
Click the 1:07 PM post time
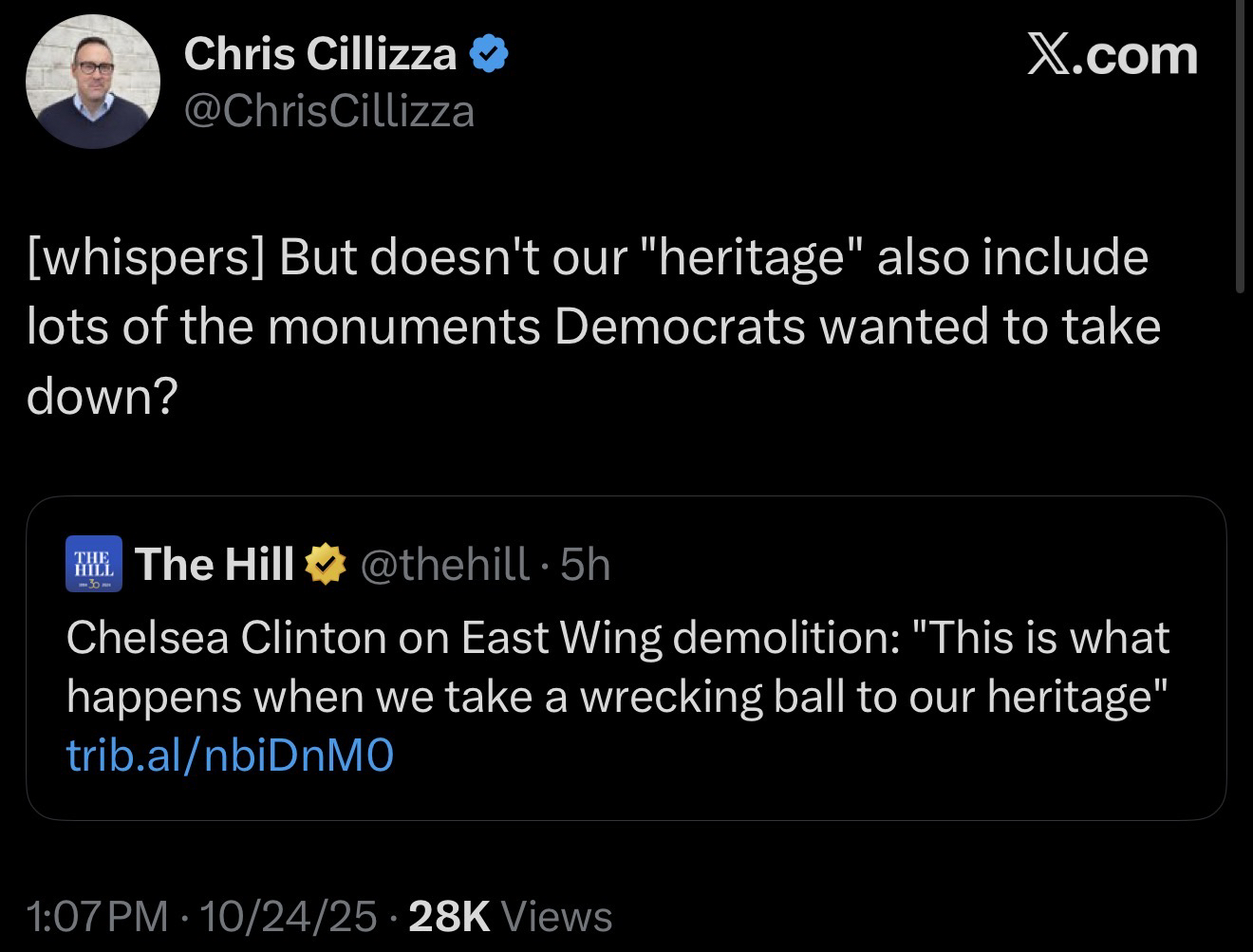(98, 917)
